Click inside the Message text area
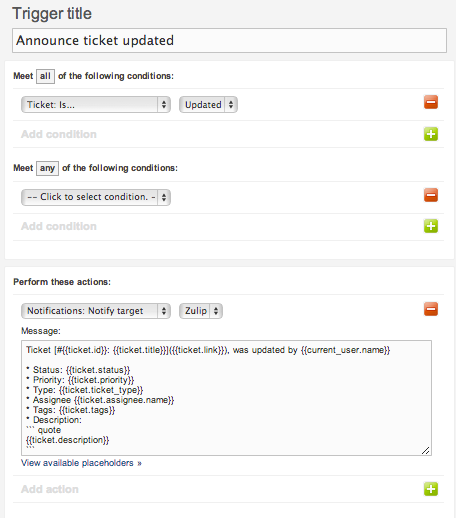This screenshot has width=456, height=518. click(226, 398)
